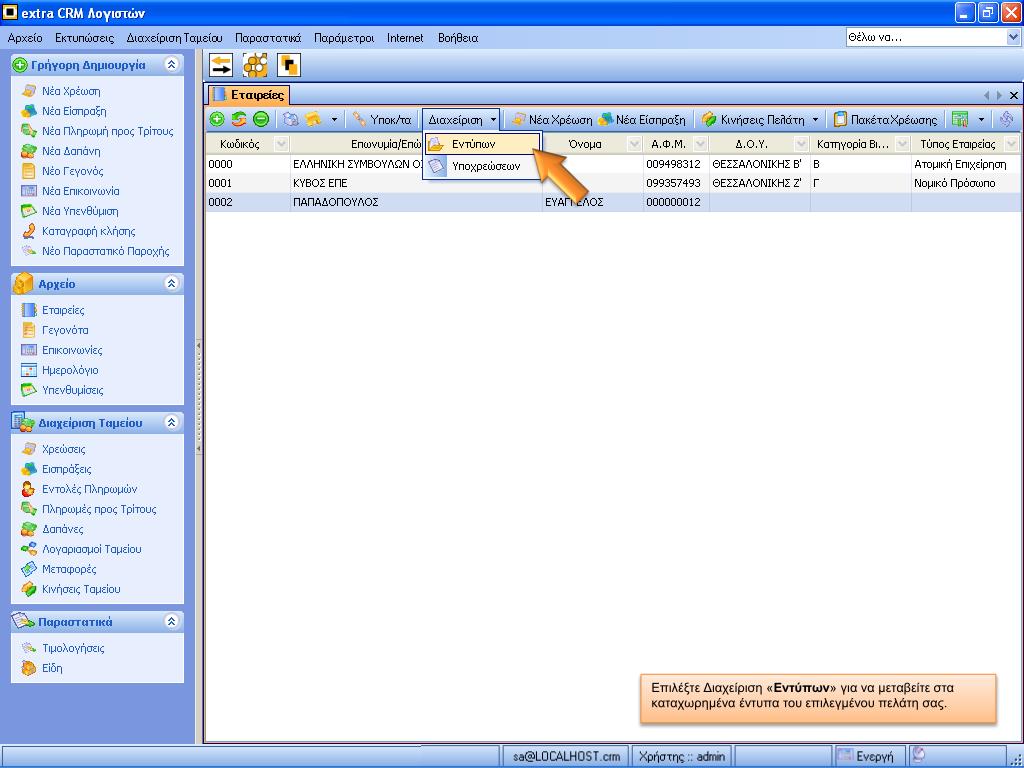Click the overlapping squares icon in top toolbar
The height and width of the screenshot is (768, 1024).
289,65
